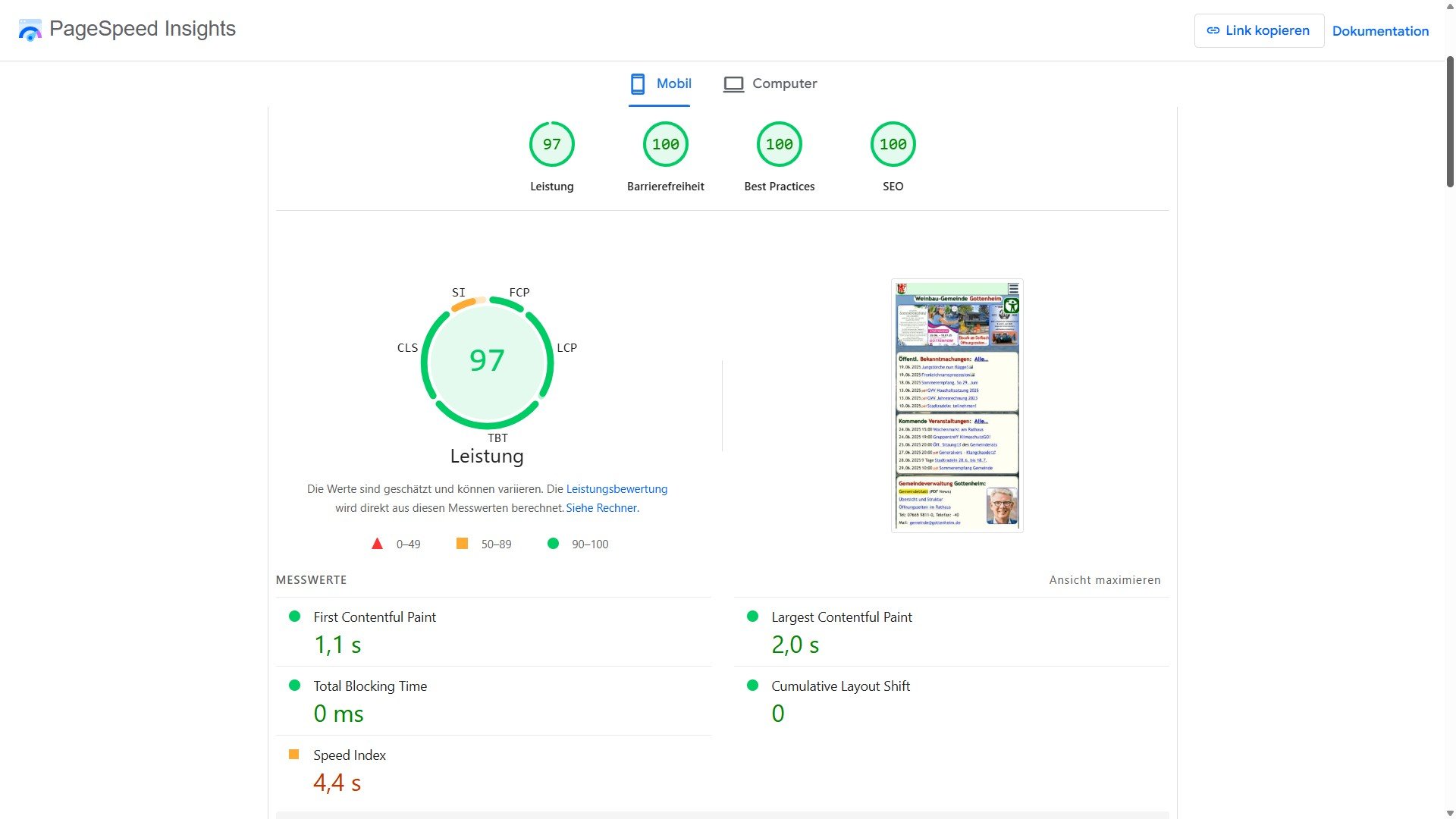Click the red triangle legend icon for 0–49

[377, 544]
